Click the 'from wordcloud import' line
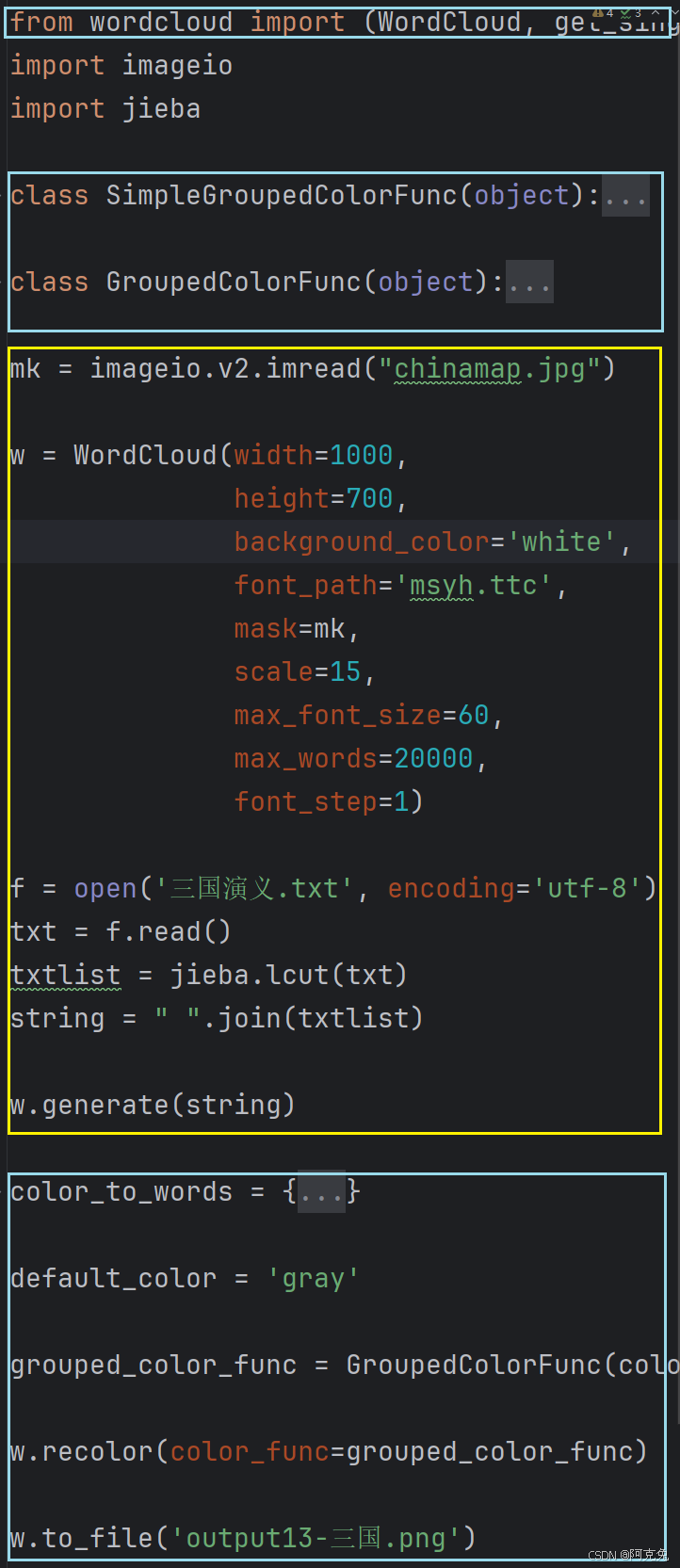The height and width of the screenshot is (1568, 680). 345,23
